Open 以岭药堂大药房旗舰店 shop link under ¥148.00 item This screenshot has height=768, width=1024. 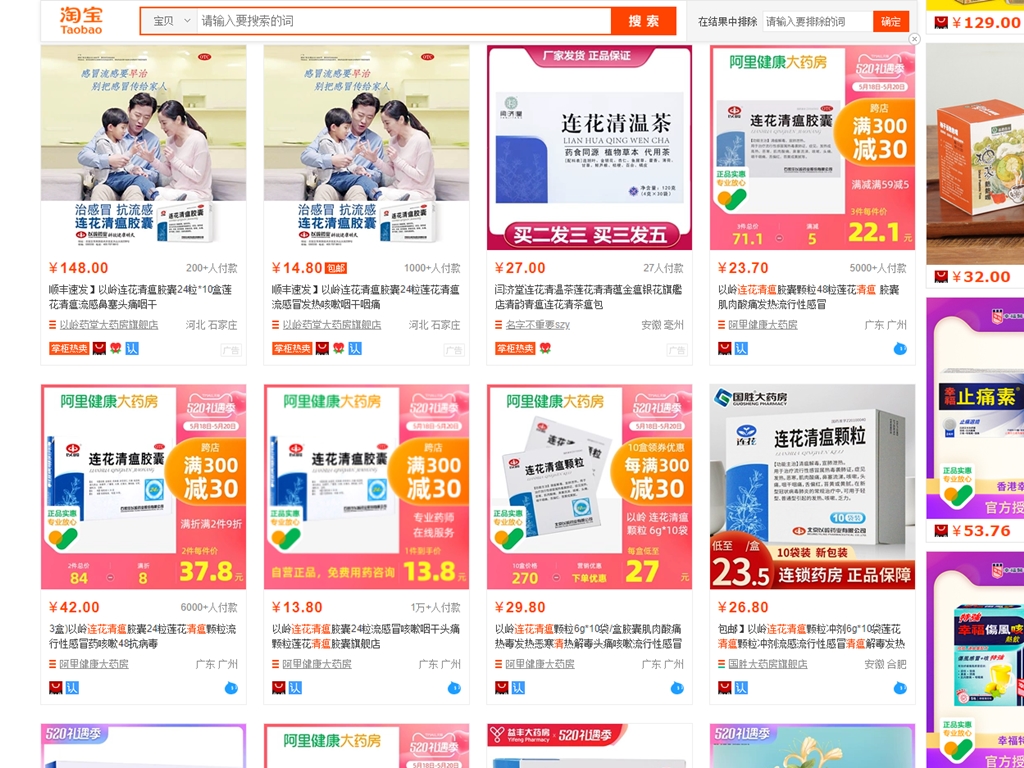coord(108,325)
